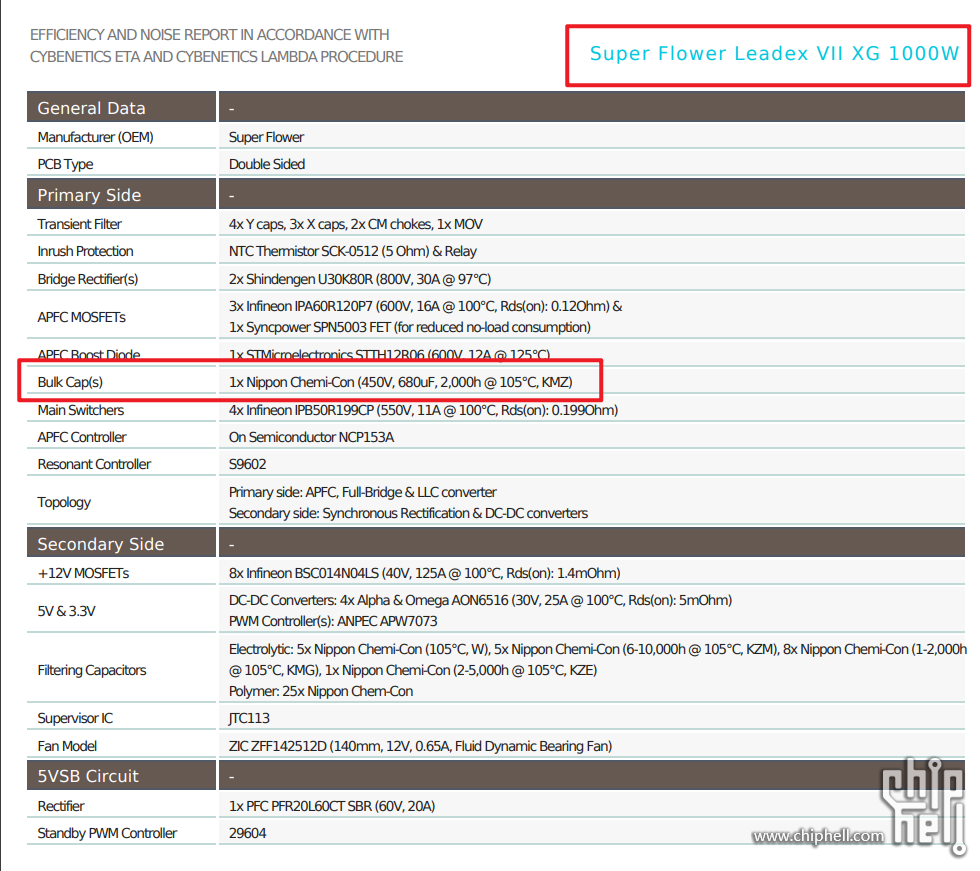
Task: Click the '1x PFC PFR20L60CT SBR' value
Action: point(332,807)
